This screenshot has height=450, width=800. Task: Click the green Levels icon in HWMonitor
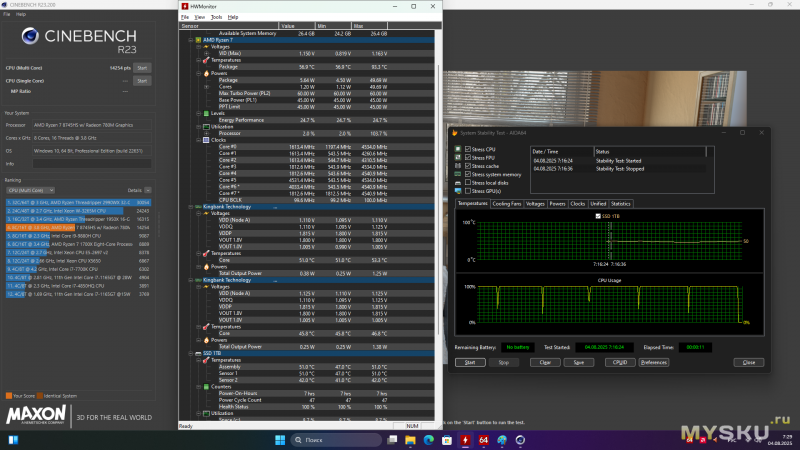(x=206, y=113)
